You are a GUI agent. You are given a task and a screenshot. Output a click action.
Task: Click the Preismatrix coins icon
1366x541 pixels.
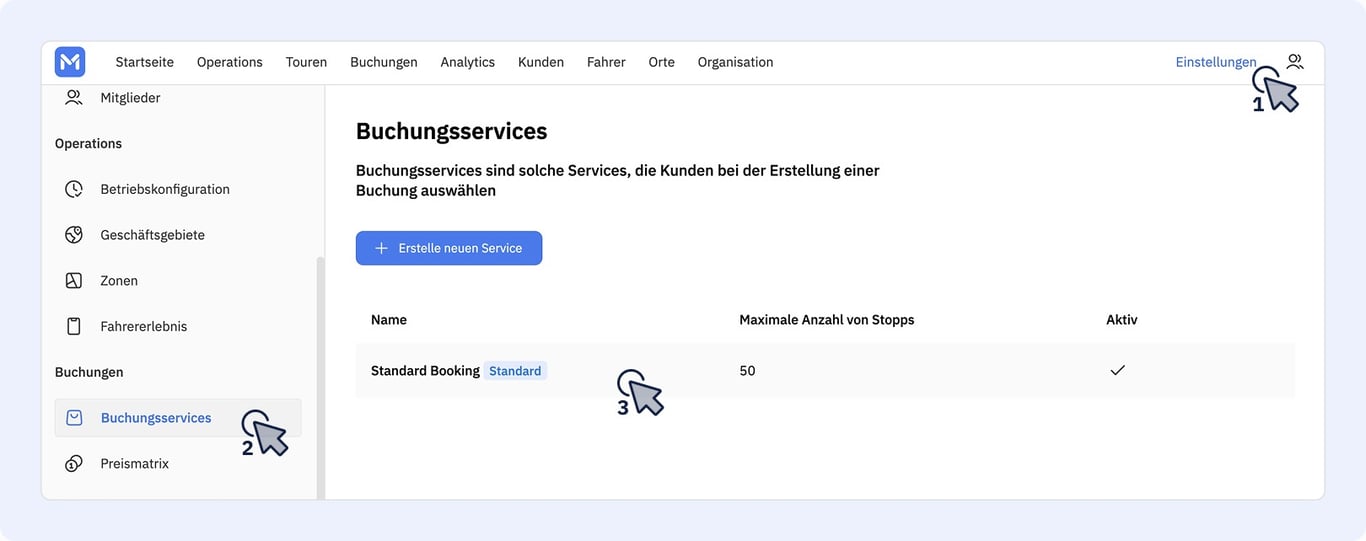click(x=74, y=464)
